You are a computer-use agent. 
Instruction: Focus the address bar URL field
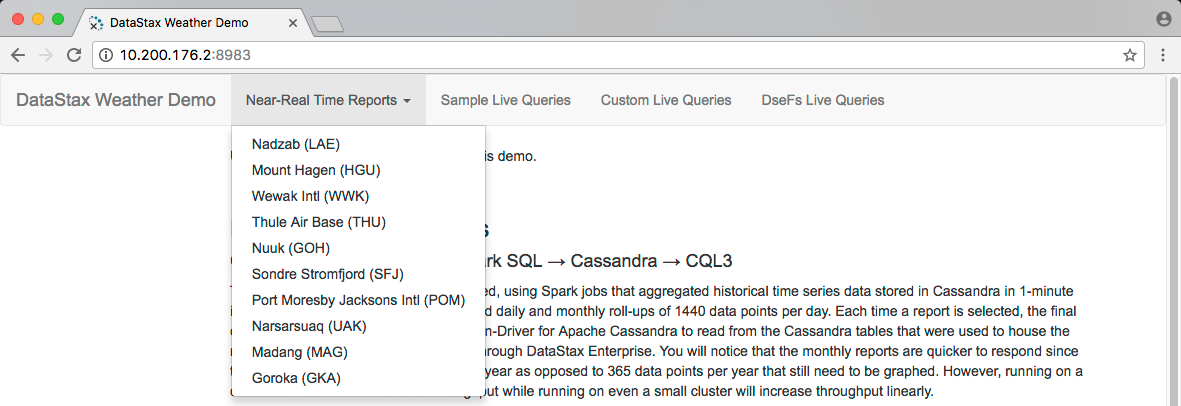tap(600, 55)
